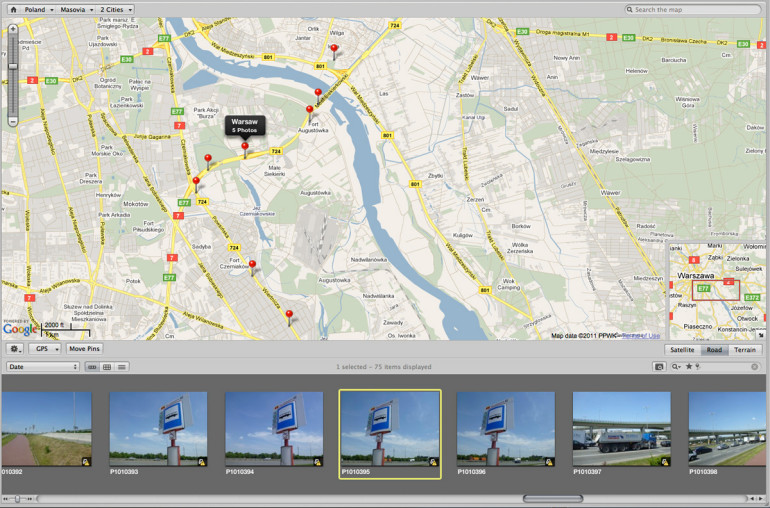The image size is (770, 508).
Task: Select thumbnail P1010394
Action: [274, 429]
